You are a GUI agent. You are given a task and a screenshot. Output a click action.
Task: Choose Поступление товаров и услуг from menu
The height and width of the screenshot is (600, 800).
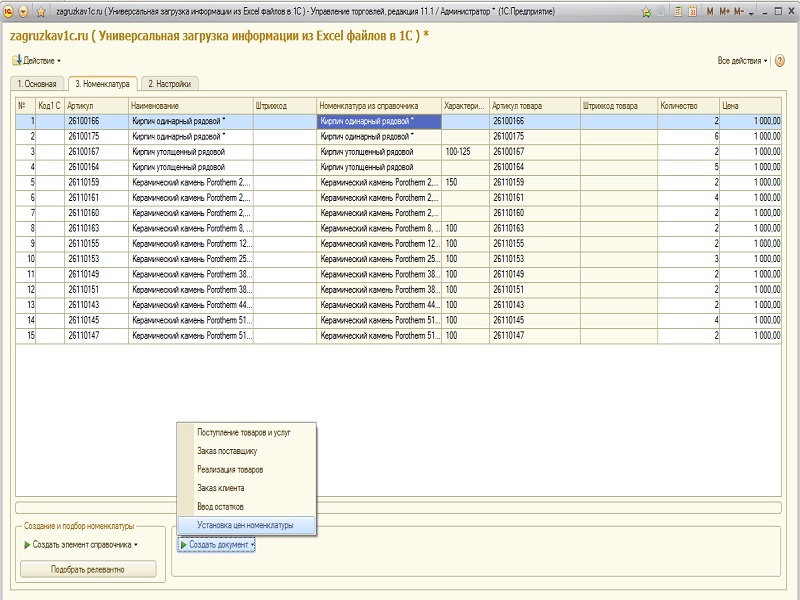pos(244,432)
